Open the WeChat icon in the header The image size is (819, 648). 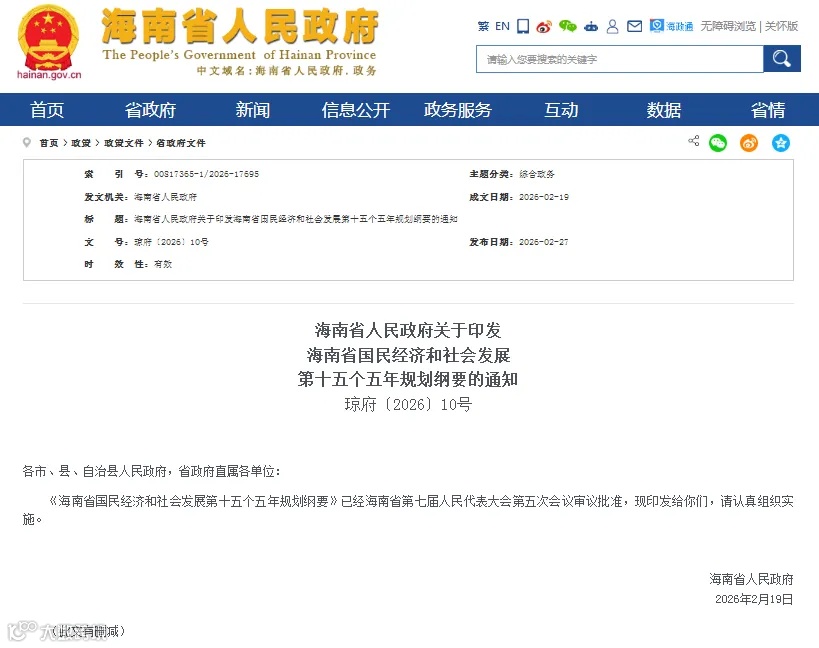click(568, 26)
